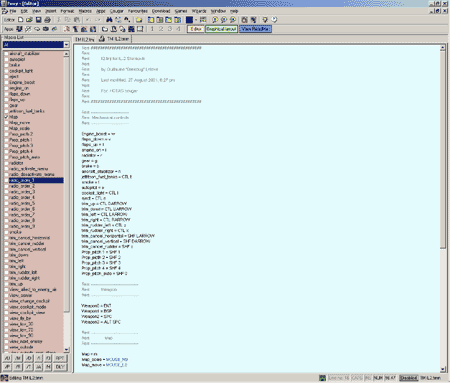Click the NUM indicator in the status bar
The width and height of the screenshot is (450, 383).
(x=378, y=378)
